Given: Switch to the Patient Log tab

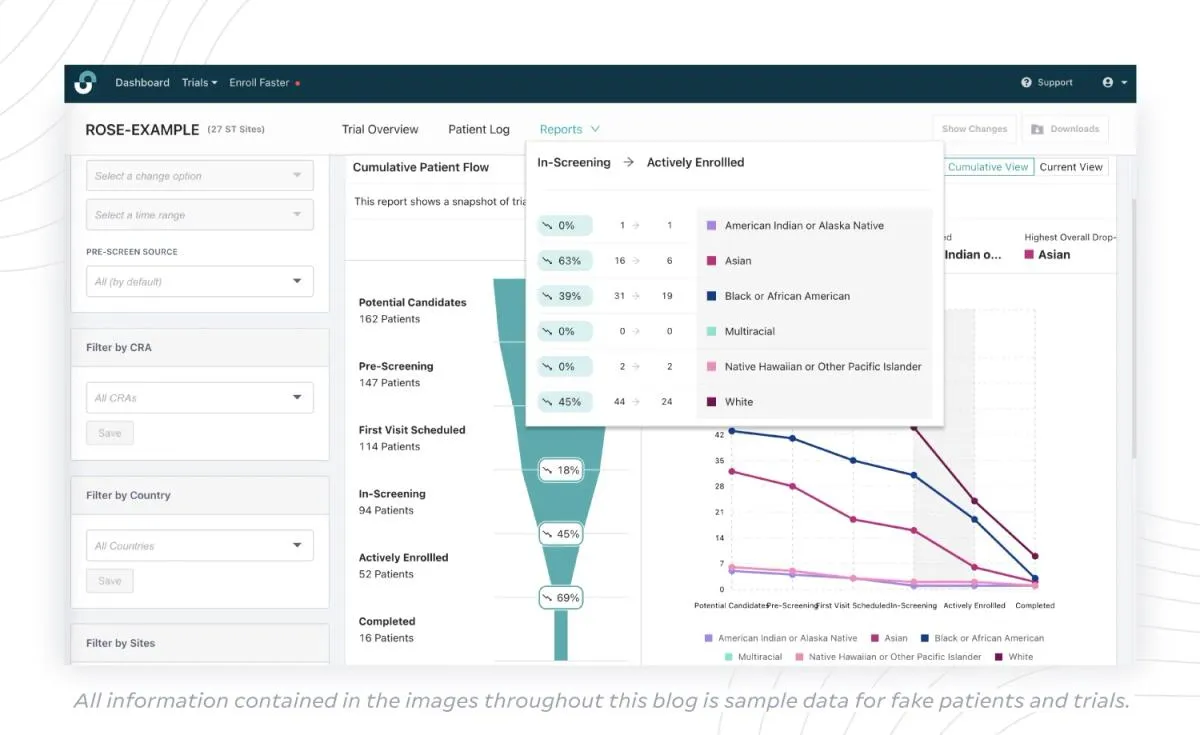Looking at the screenshot, I should (x=479, y=129).
